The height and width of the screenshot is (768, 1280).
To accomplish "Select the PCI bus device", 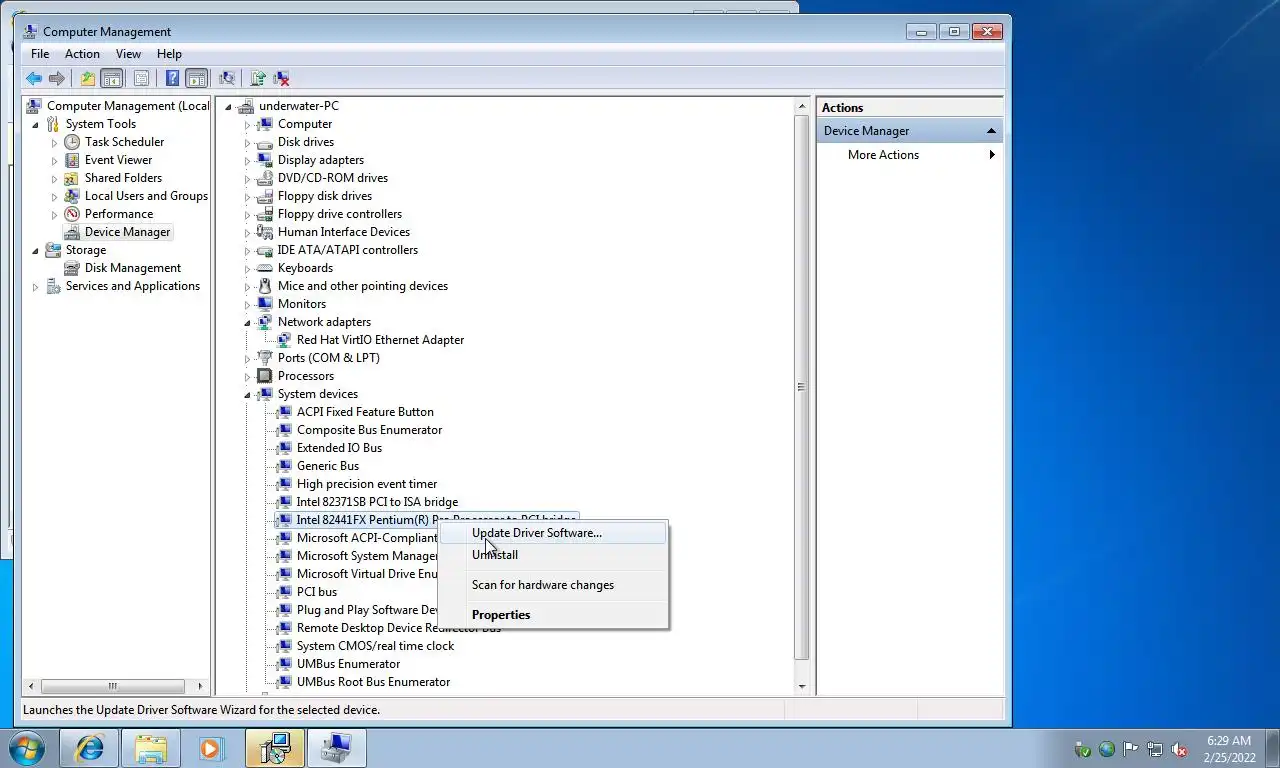I will coord(317,592).
